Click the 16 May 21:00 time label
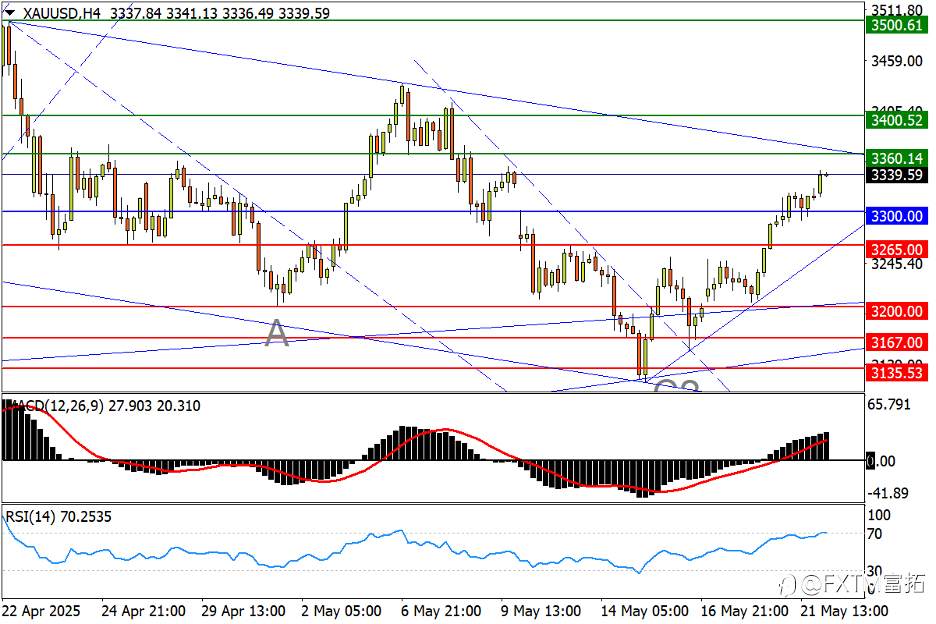The height and width of the screenshot is (624, 936). click(744, 611)
